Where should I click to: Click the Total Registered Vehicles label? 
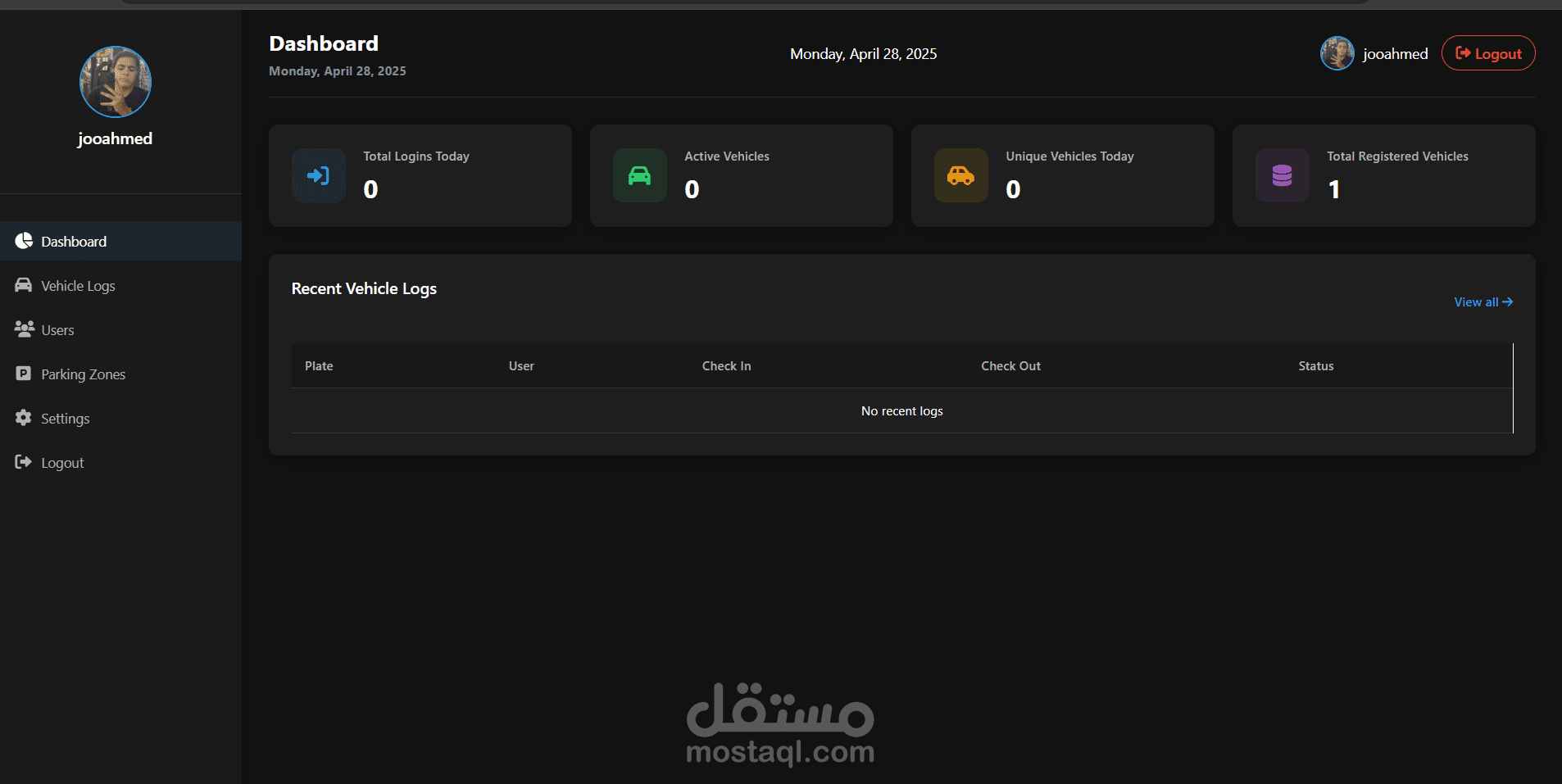pyautogui.click(x=1397, y=156)
